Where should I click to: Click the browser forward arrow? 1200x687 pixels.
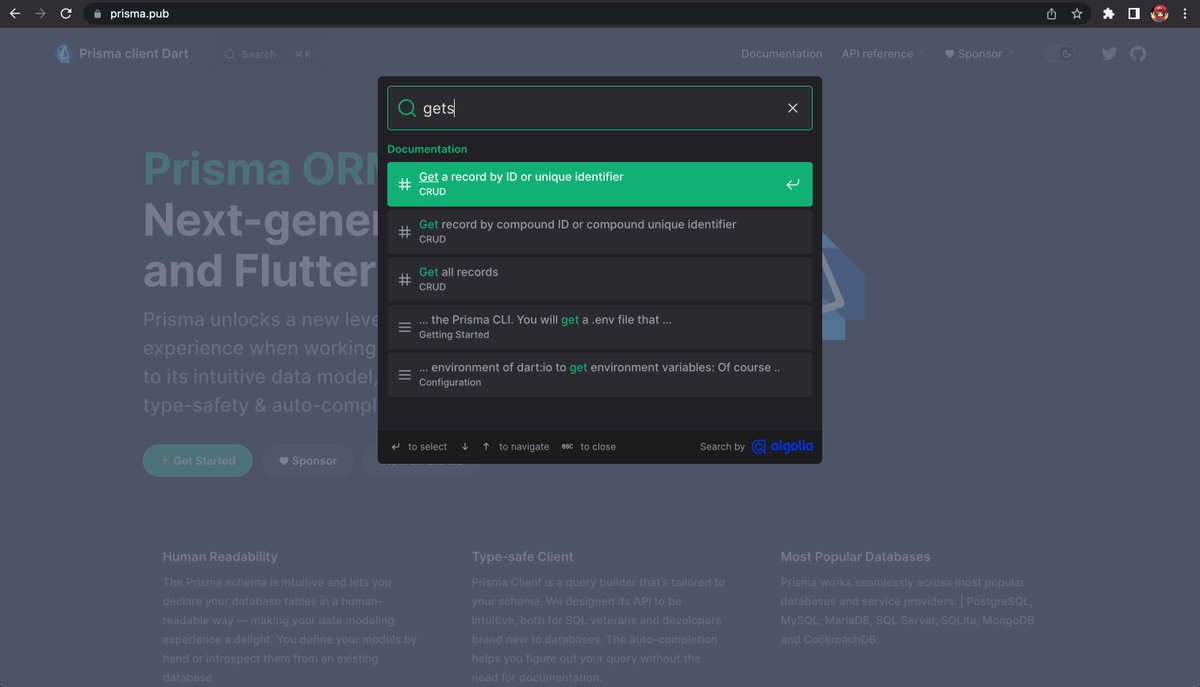point(40,14)
